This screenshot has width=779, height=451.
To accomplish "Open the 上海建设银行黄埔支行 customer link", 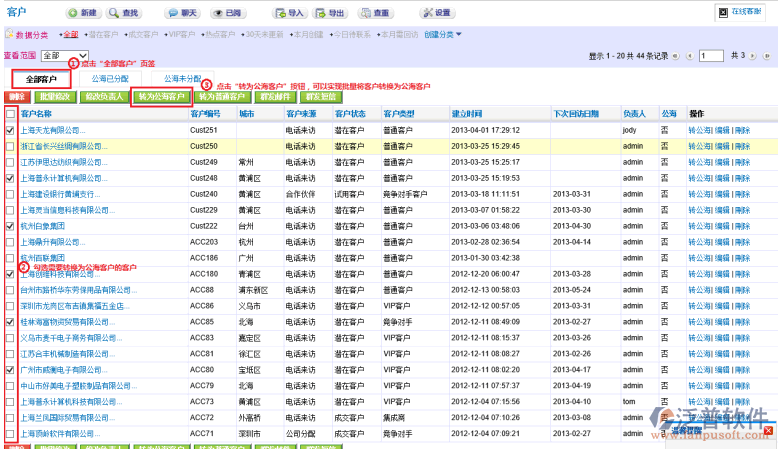I will 60,194.
